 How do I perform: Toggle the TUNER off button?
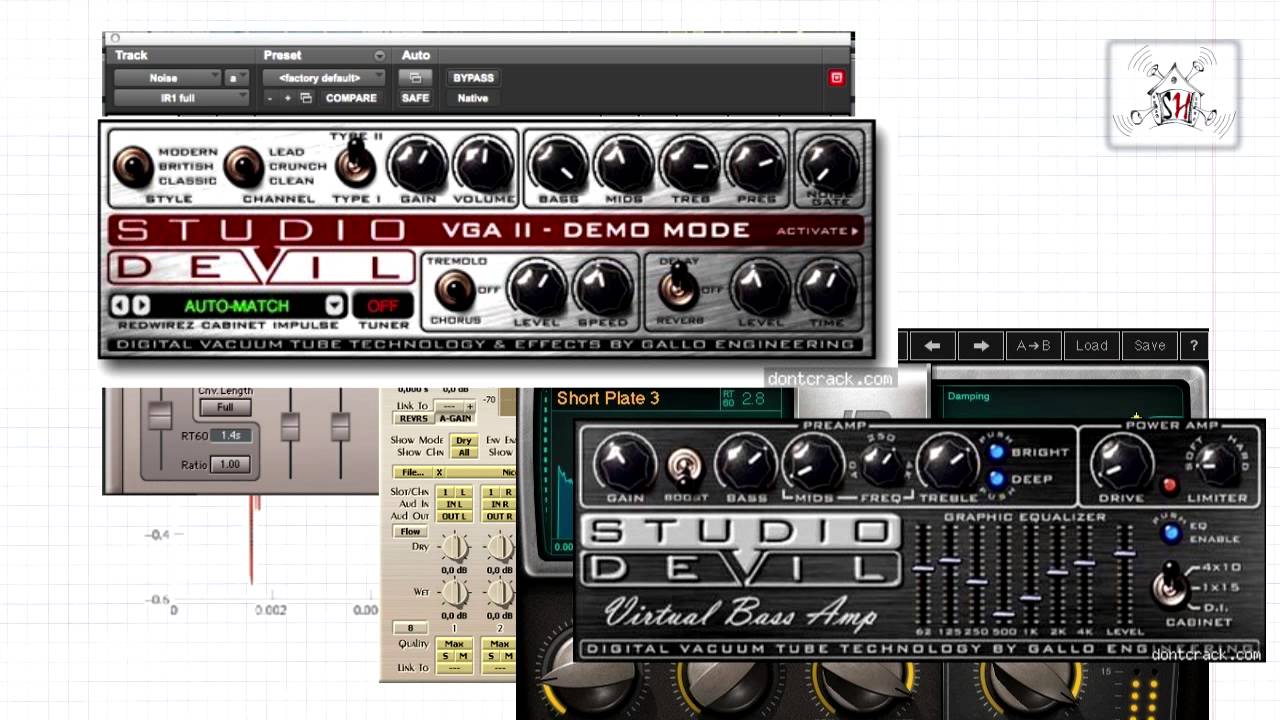(383, 306)
